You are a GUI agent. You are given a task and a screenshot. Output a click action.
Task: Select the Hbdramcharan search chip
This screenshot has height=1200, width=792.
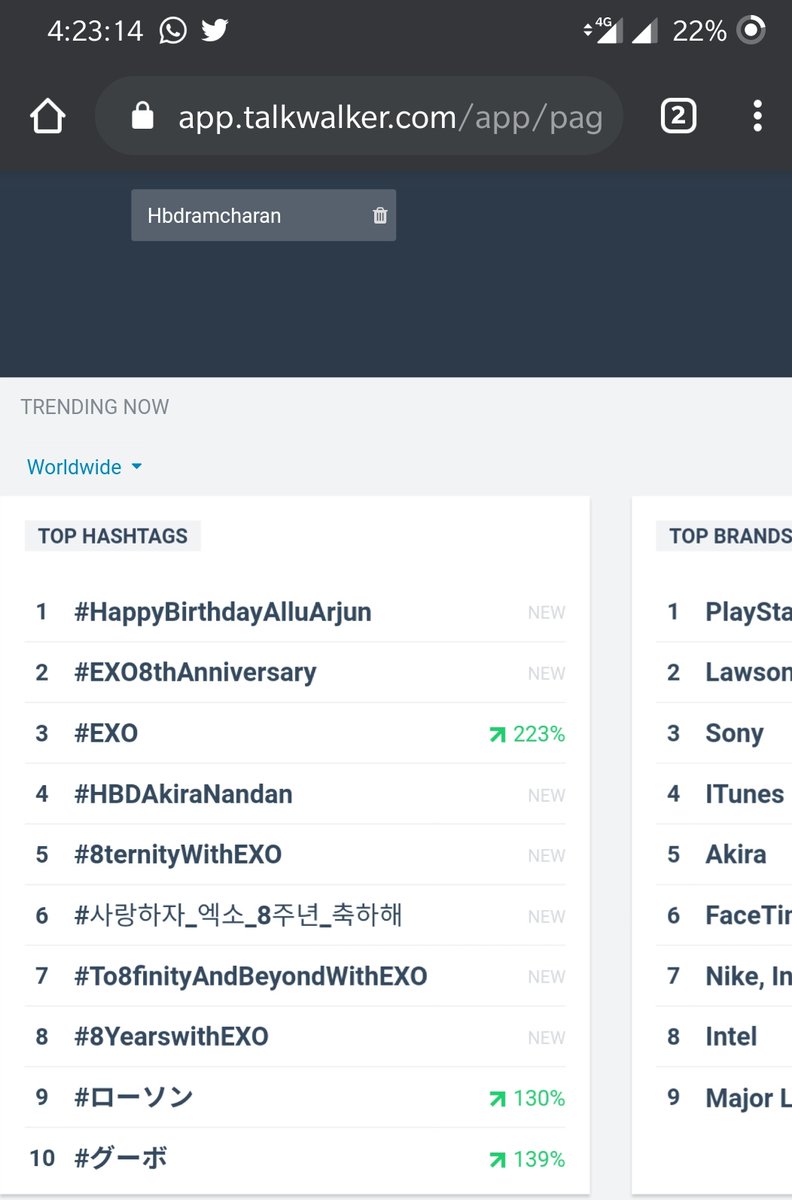(263, 215)
